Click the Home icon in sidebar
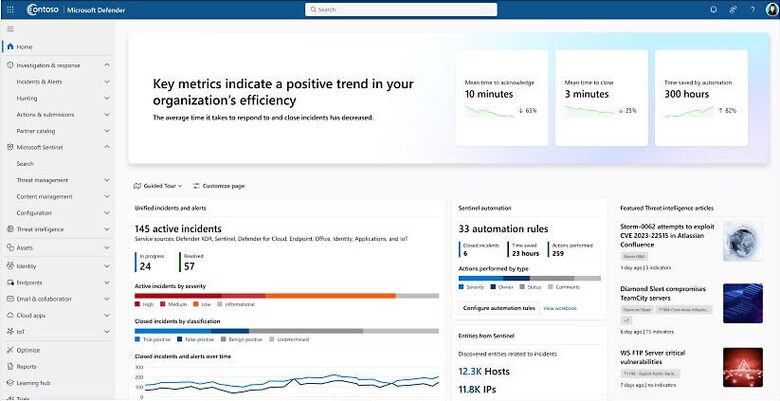 9,47
